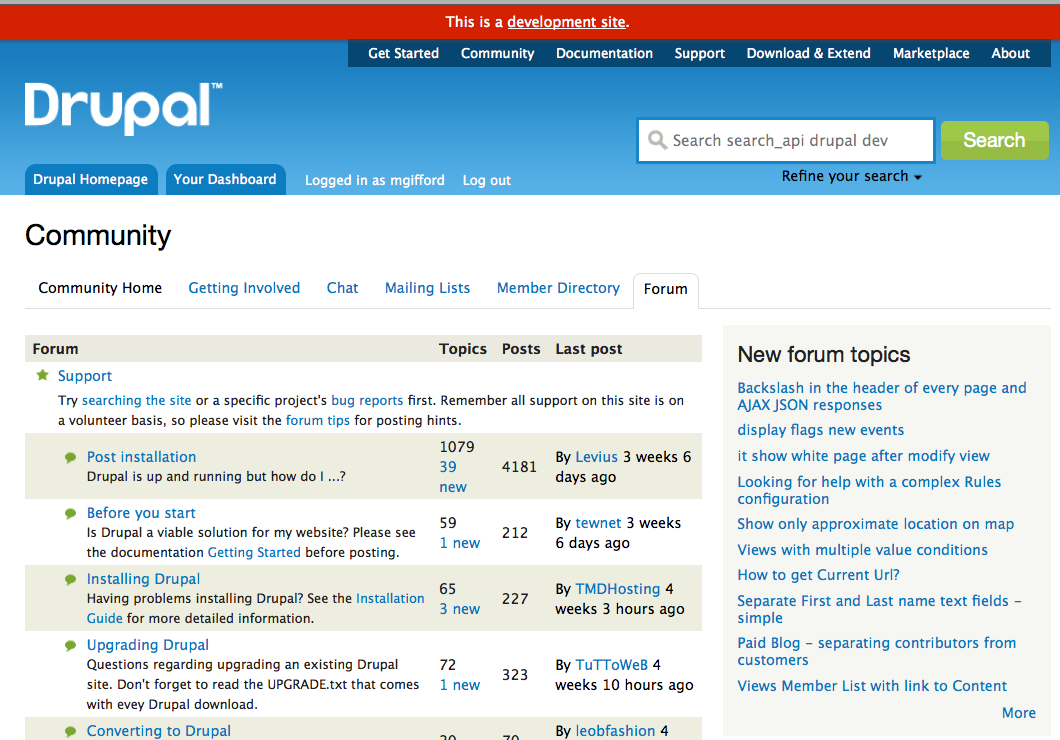
Task: Select the Mailing Lists tab
Action: pos(427,288)
